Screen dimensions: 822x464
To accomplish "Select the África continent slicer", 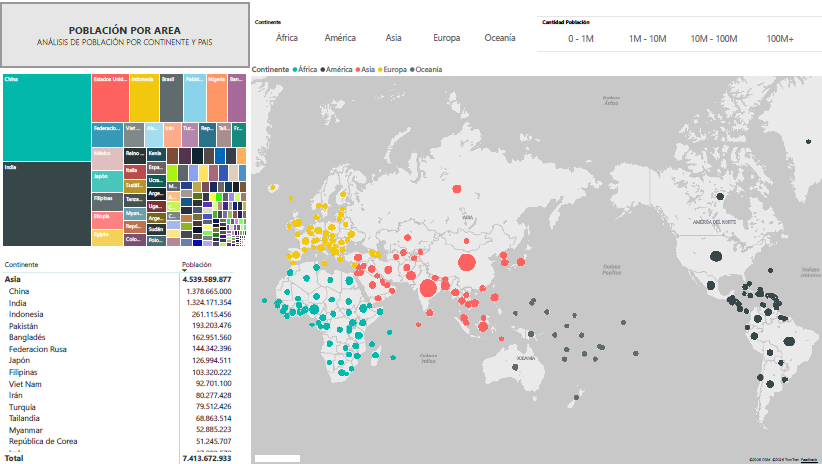I will 287,38.
